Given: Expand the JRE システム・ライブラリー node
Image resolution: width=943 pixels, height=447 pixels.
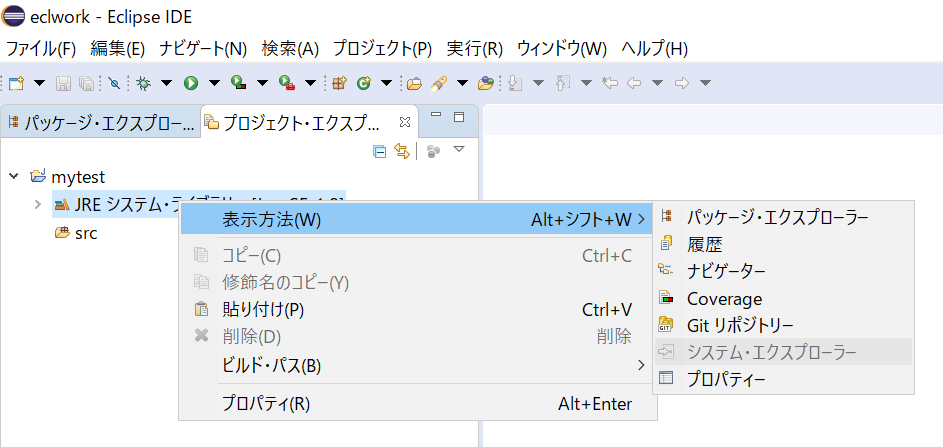Looking at the screenshot, I should coord(38,205).
